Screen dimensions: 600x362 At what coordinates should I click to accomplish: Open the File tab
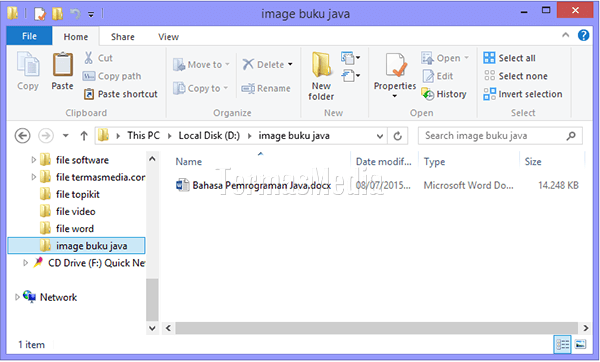click(29, 36)
